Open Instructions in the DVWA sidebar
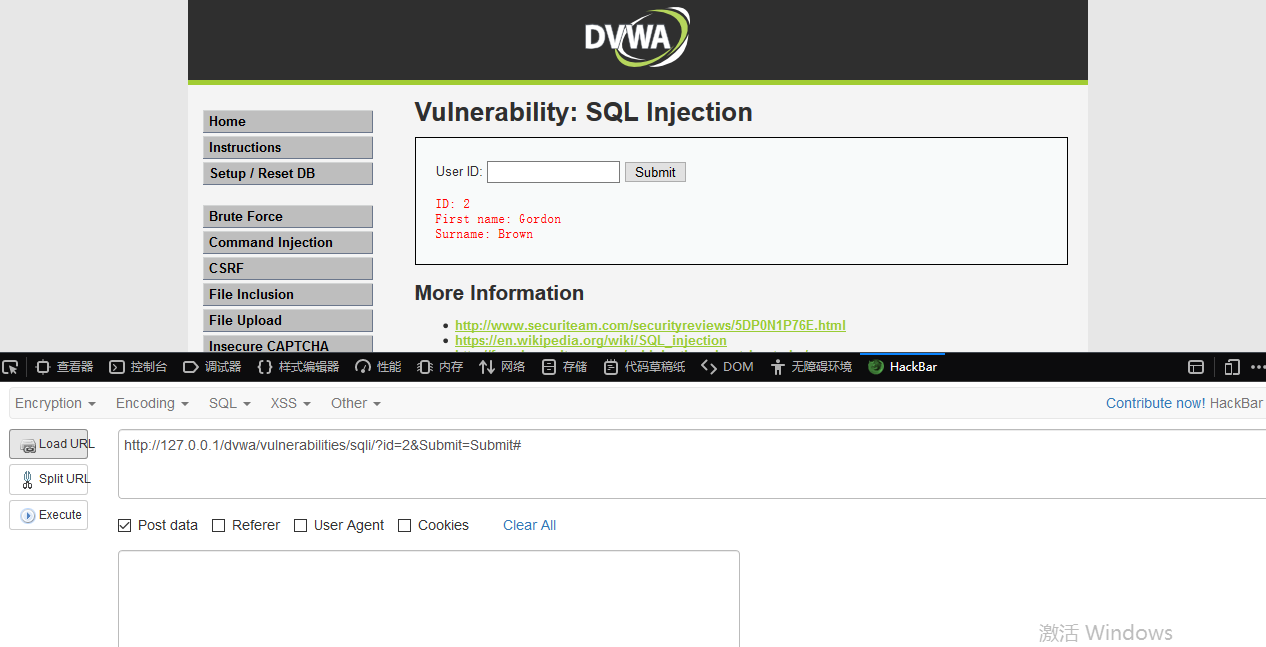 point(288,148)
